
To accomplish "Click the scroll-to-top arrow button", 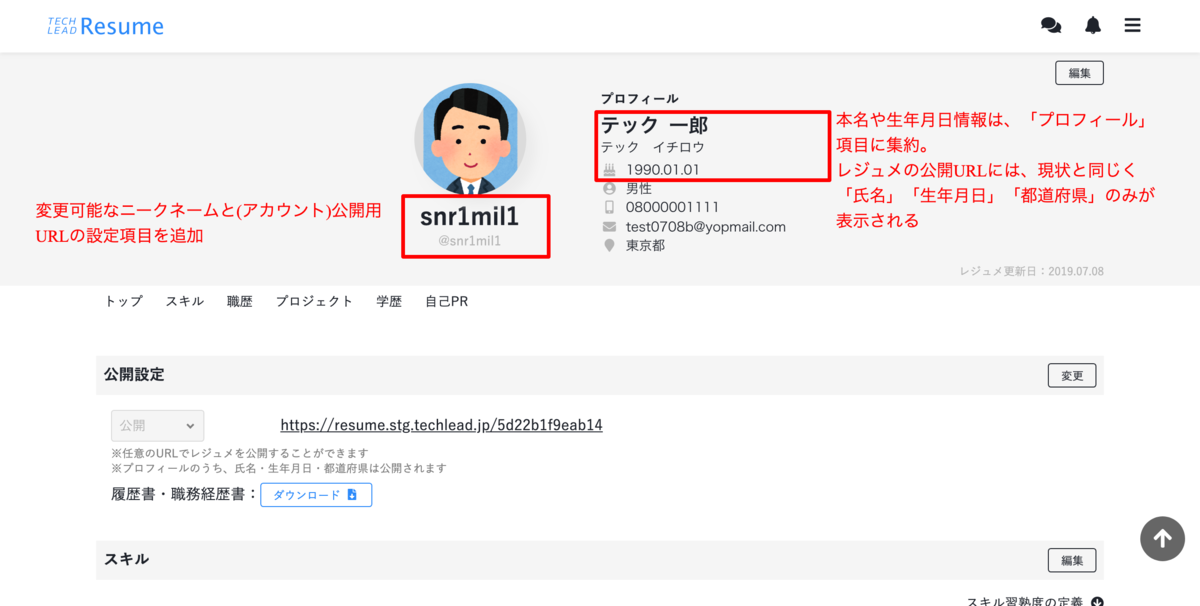I will tap(1162, 539).
